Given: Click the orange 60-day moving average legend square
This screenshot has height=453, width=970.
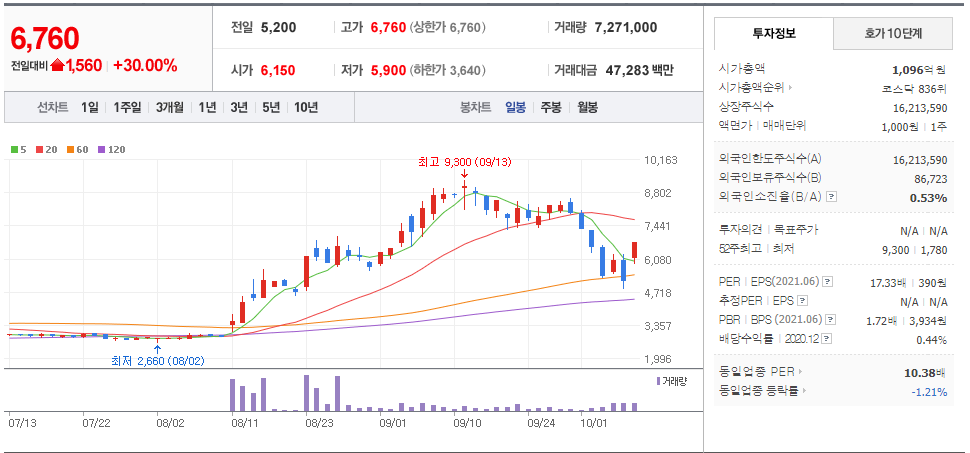Looking at the screenshot, I should (70, 149).
